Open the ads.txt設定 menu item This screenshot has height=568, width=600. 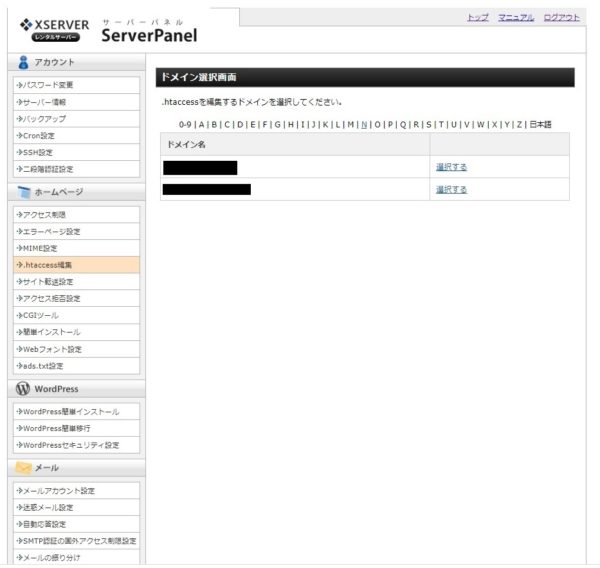pyautogui.click(x=43, y=366)
